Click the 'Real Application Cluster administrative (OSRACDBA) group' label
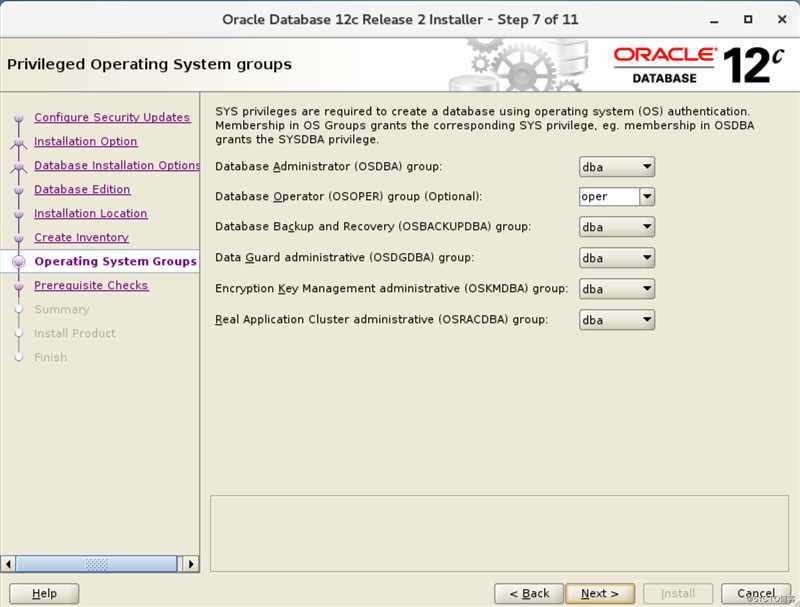 [x=382, y=319]
